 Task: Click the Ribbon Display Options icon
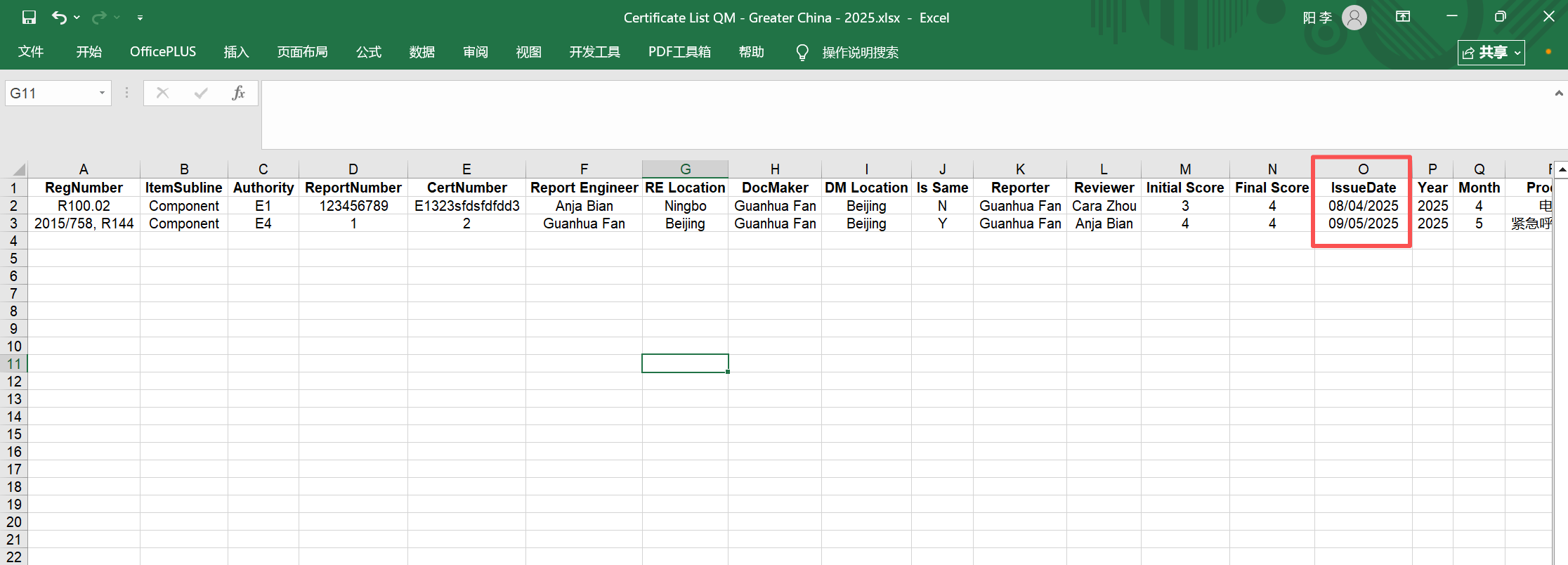1403,17
